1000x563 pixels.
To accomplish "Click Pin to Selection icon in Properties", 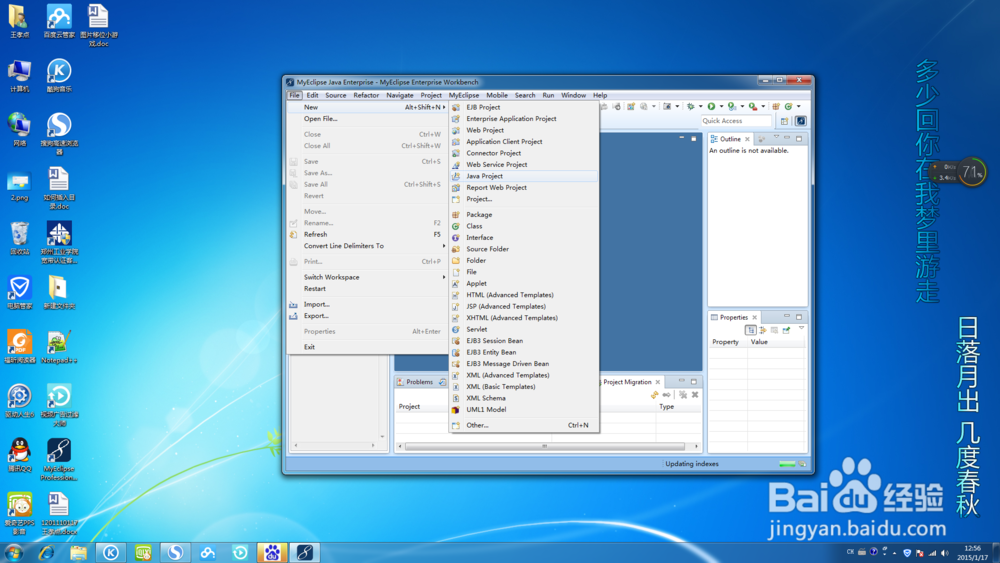I will tap(786, 330).
